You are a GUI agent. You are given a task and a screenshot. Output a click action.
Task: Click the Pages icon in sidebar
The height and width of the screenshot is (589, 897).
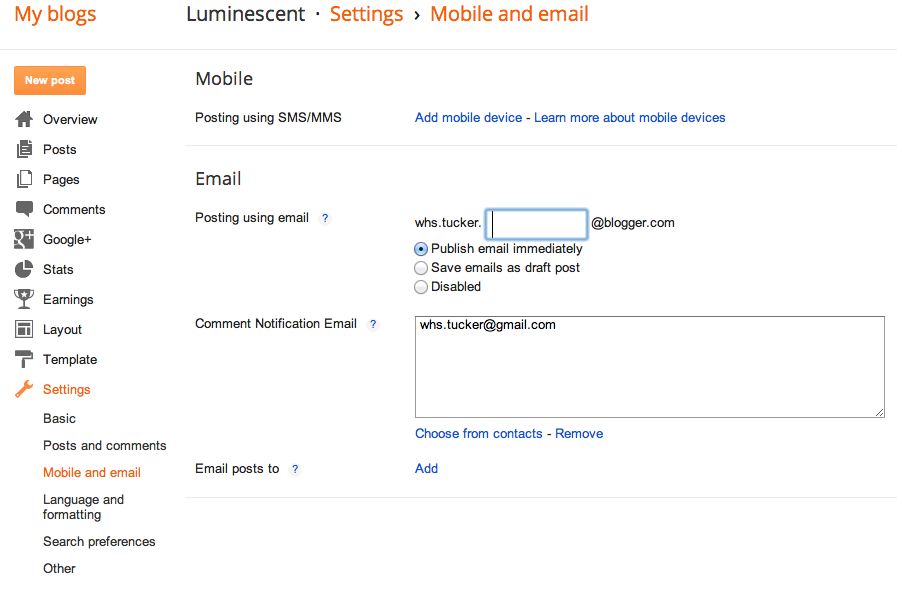[x=24, y=179]
